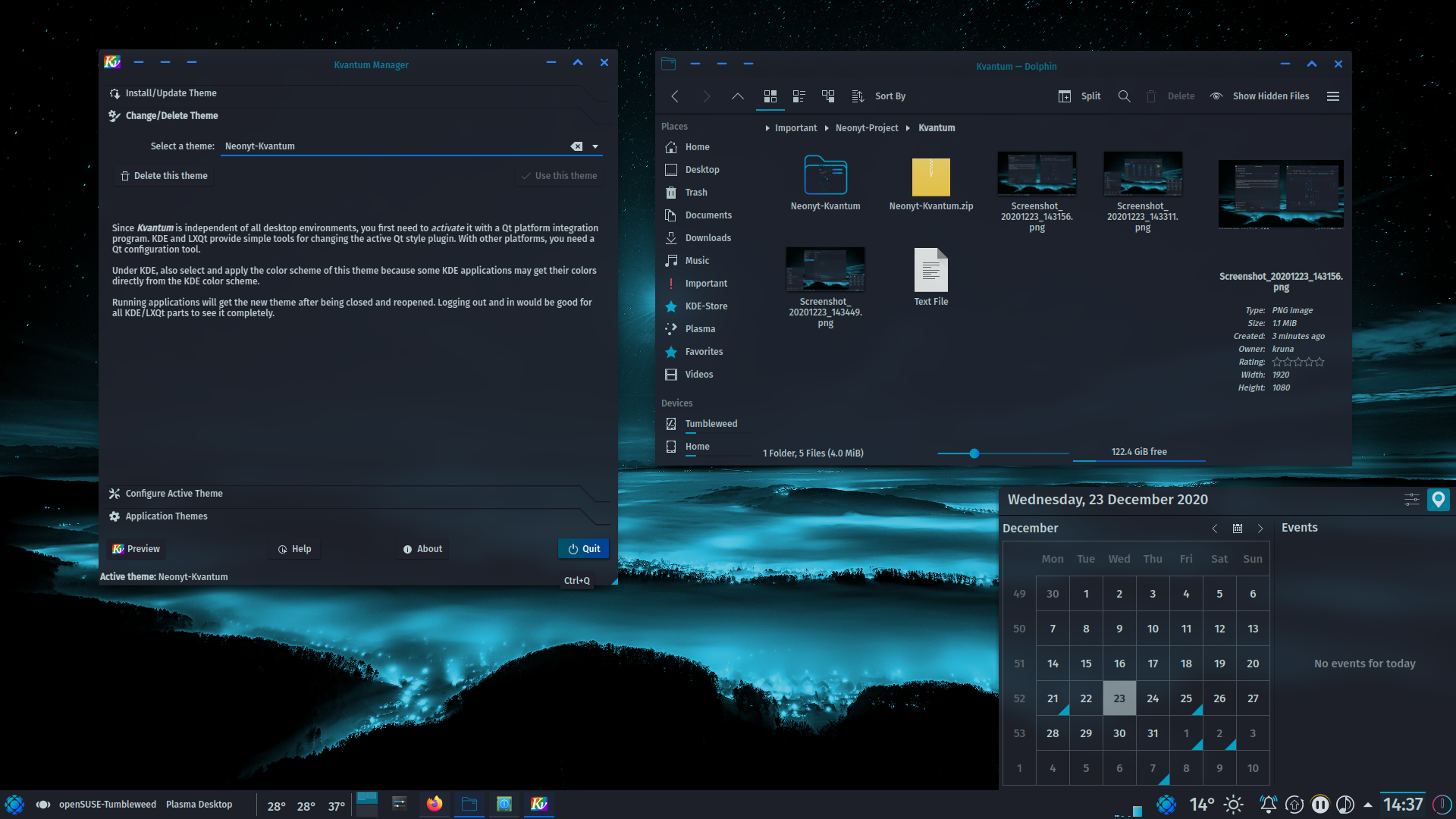Viewport: 1456px width, 819px height.
Task: Click Neonyt-Project in the breadcrumb path
Action: pyautogui.click(x=867, y=128)
